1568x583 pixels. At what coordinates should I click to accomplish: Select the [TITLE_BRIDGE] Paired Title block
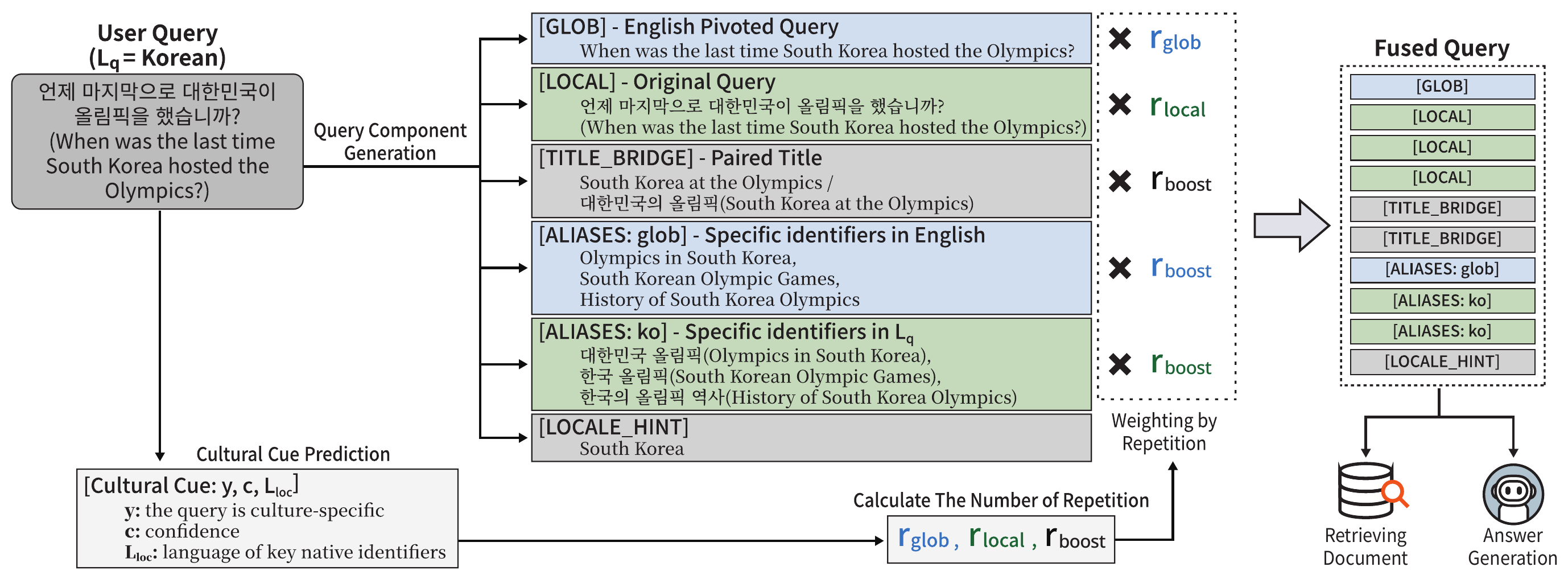[x=811, y=181]
